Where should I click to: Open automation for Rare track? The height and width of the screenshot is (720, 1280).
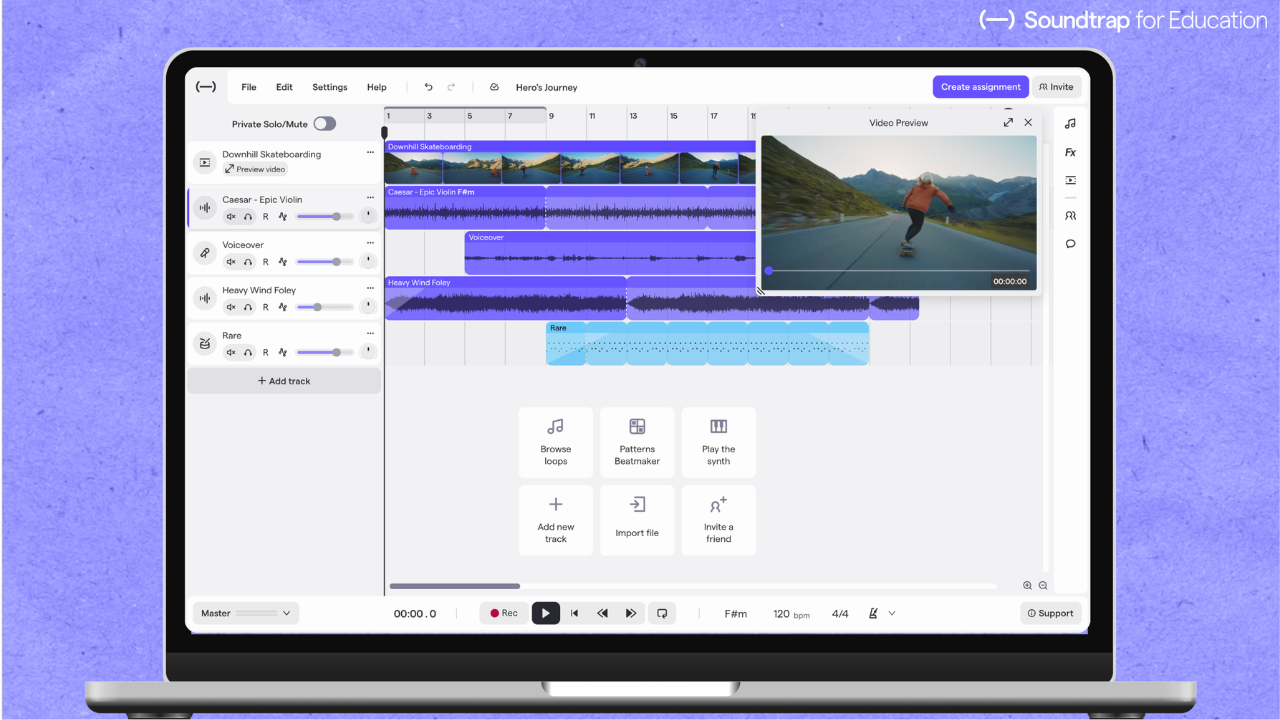(x=283, y=352)
